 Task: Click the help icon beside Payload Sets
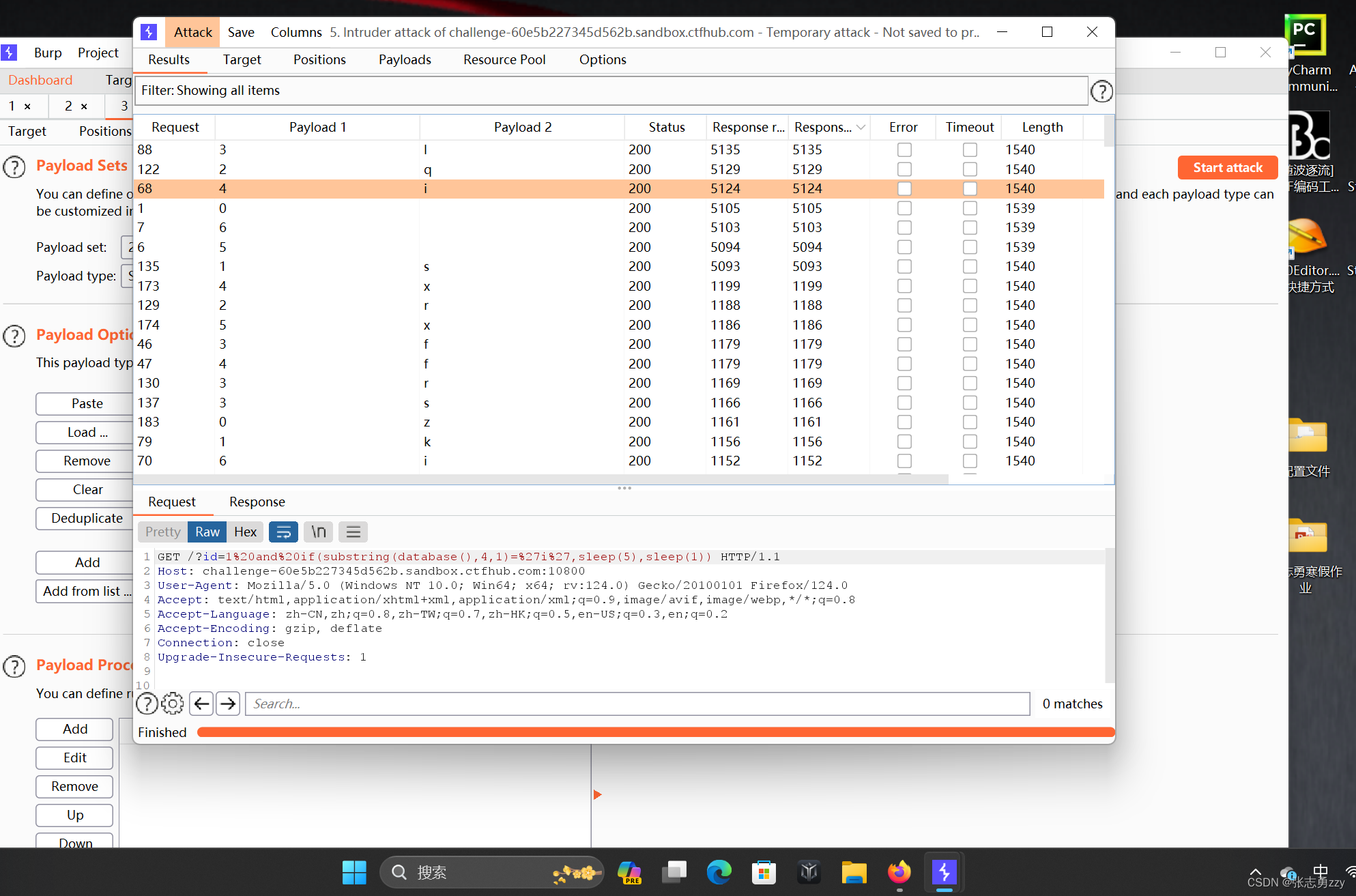(x=14, y=167)
